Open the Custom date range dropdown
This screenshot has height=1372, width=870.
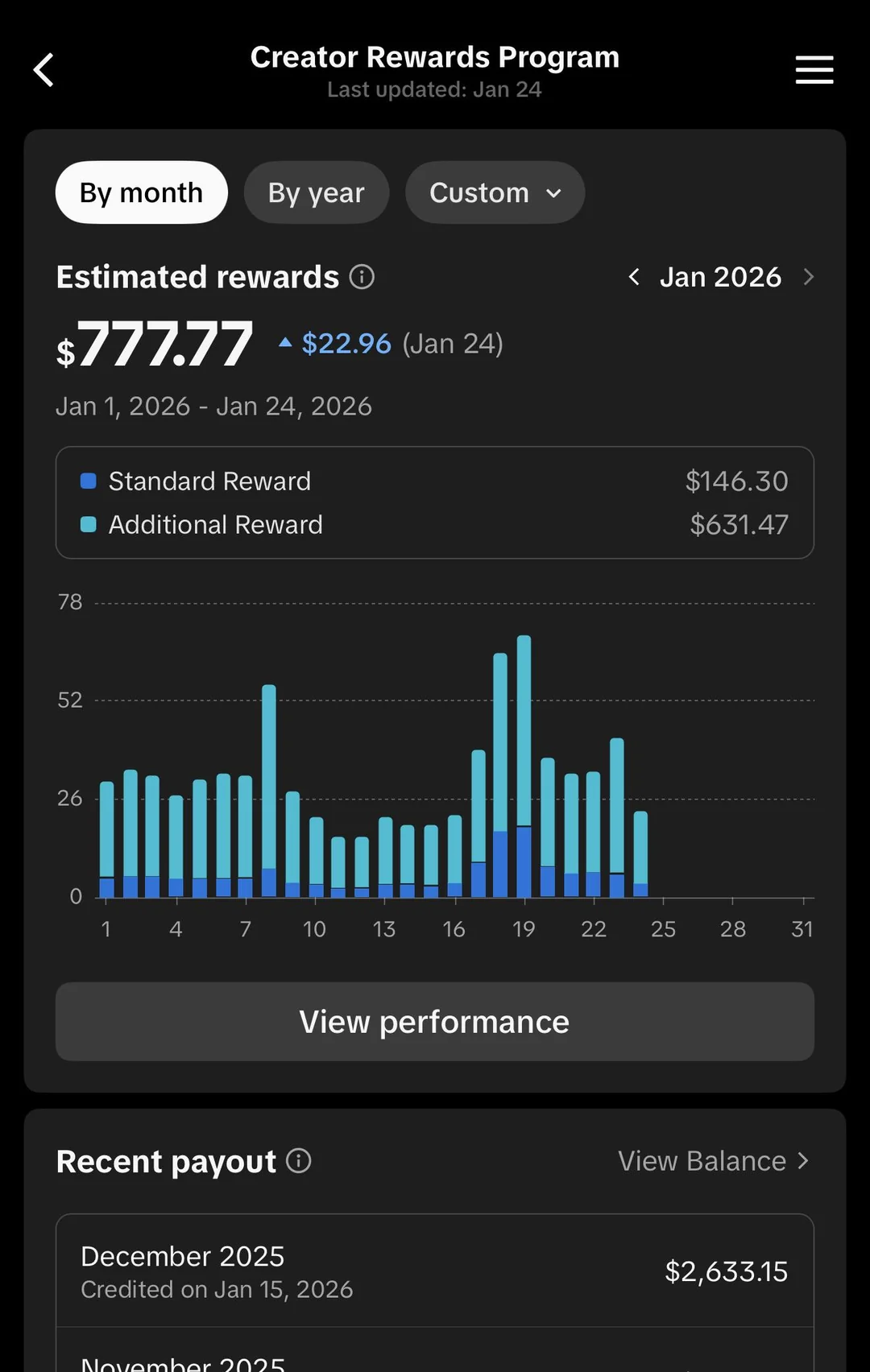(495, 193)
